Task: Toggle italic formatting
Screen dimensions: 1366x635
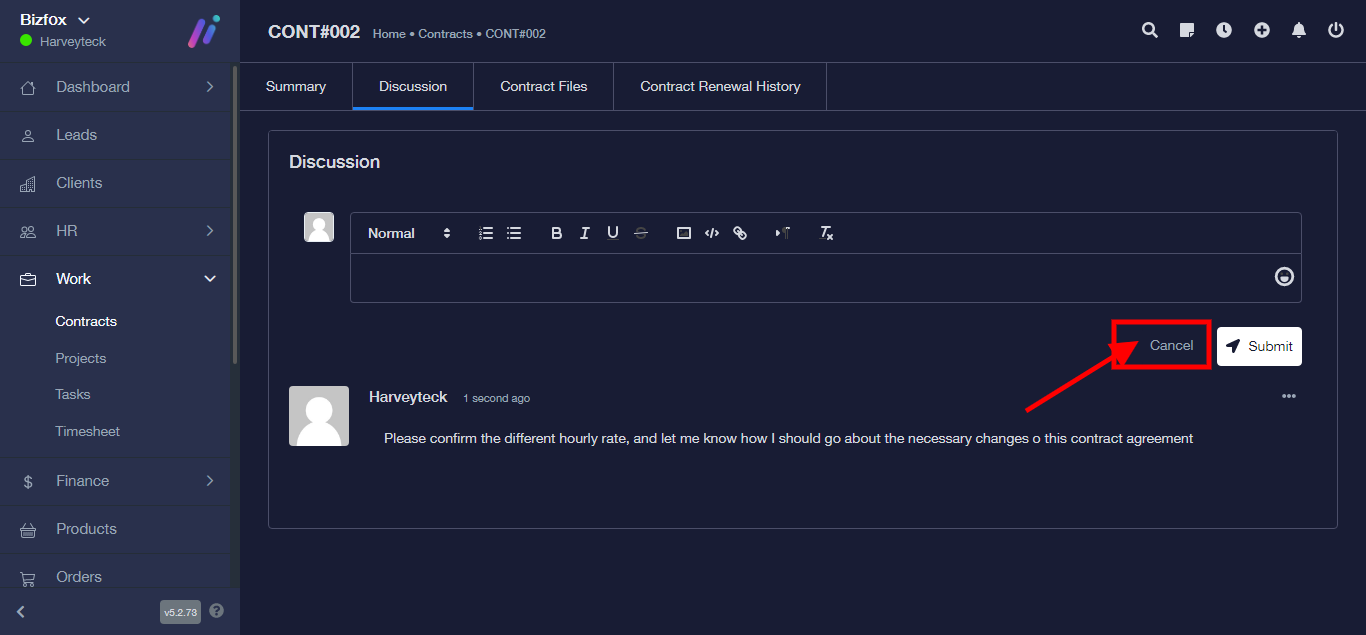Action: [x=585, y=233]
